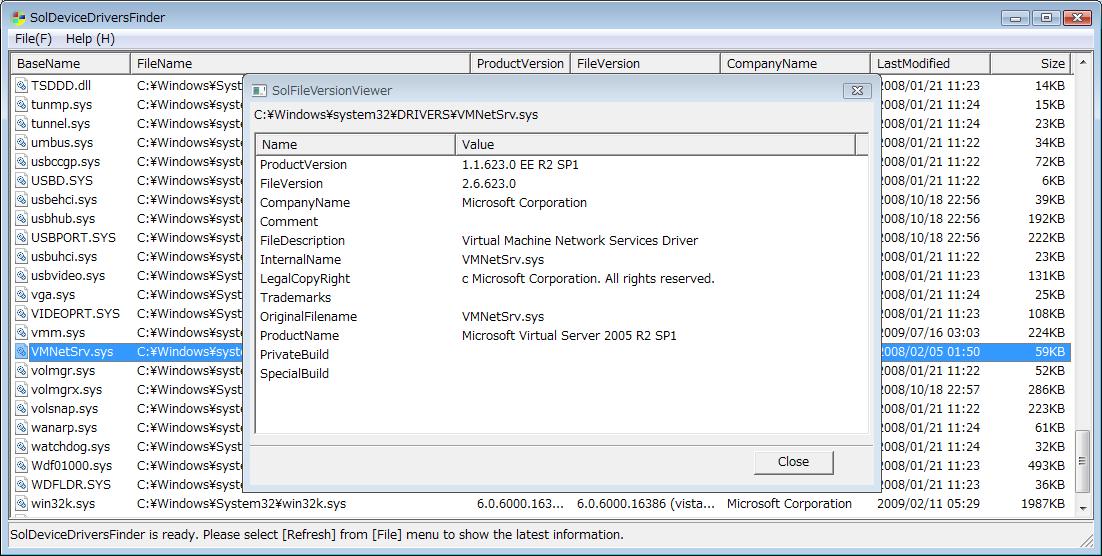Click the driver icon for umbus.sys
1102x556 pixels.
pos(21,143)
